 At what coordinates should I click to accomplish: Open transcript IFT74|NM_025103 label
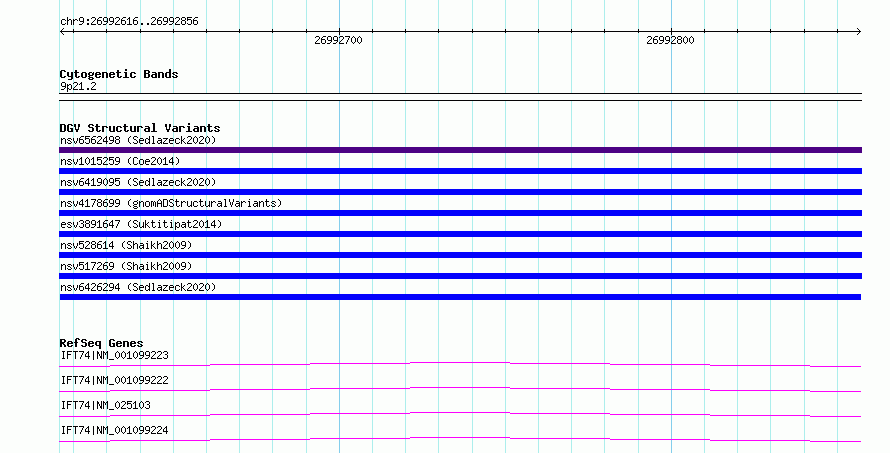(x=106, y=405)
